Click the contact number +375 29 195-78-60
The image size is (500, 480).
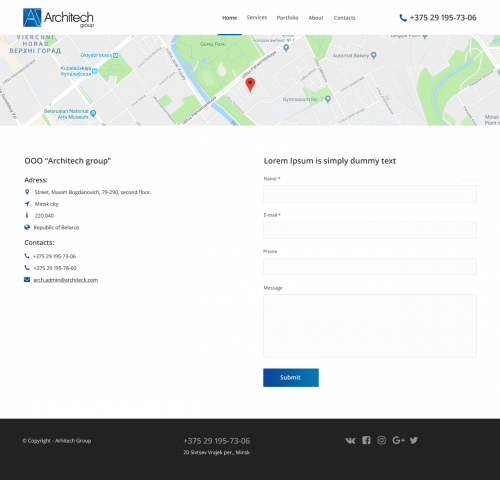[55, 268]
